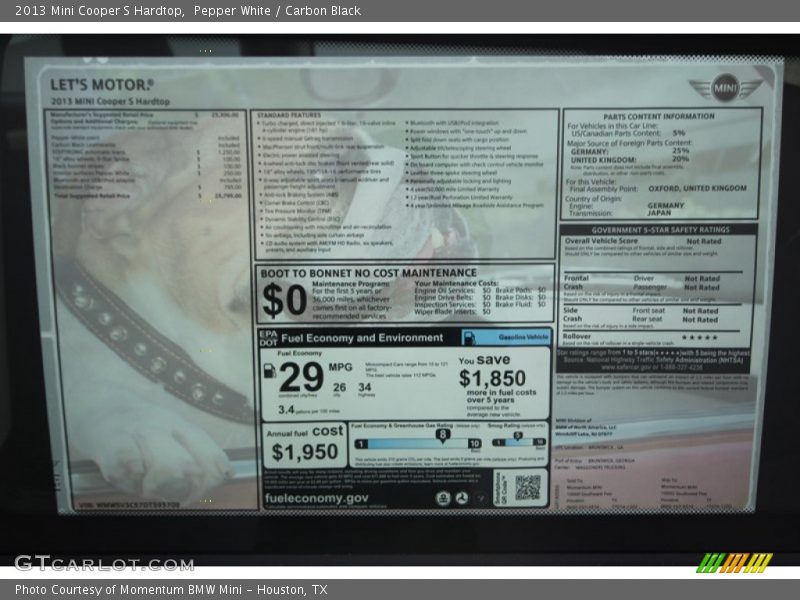Click the top caption 'Pepper White / Carbon Black'
800x600 pixels.
(277, 11)
